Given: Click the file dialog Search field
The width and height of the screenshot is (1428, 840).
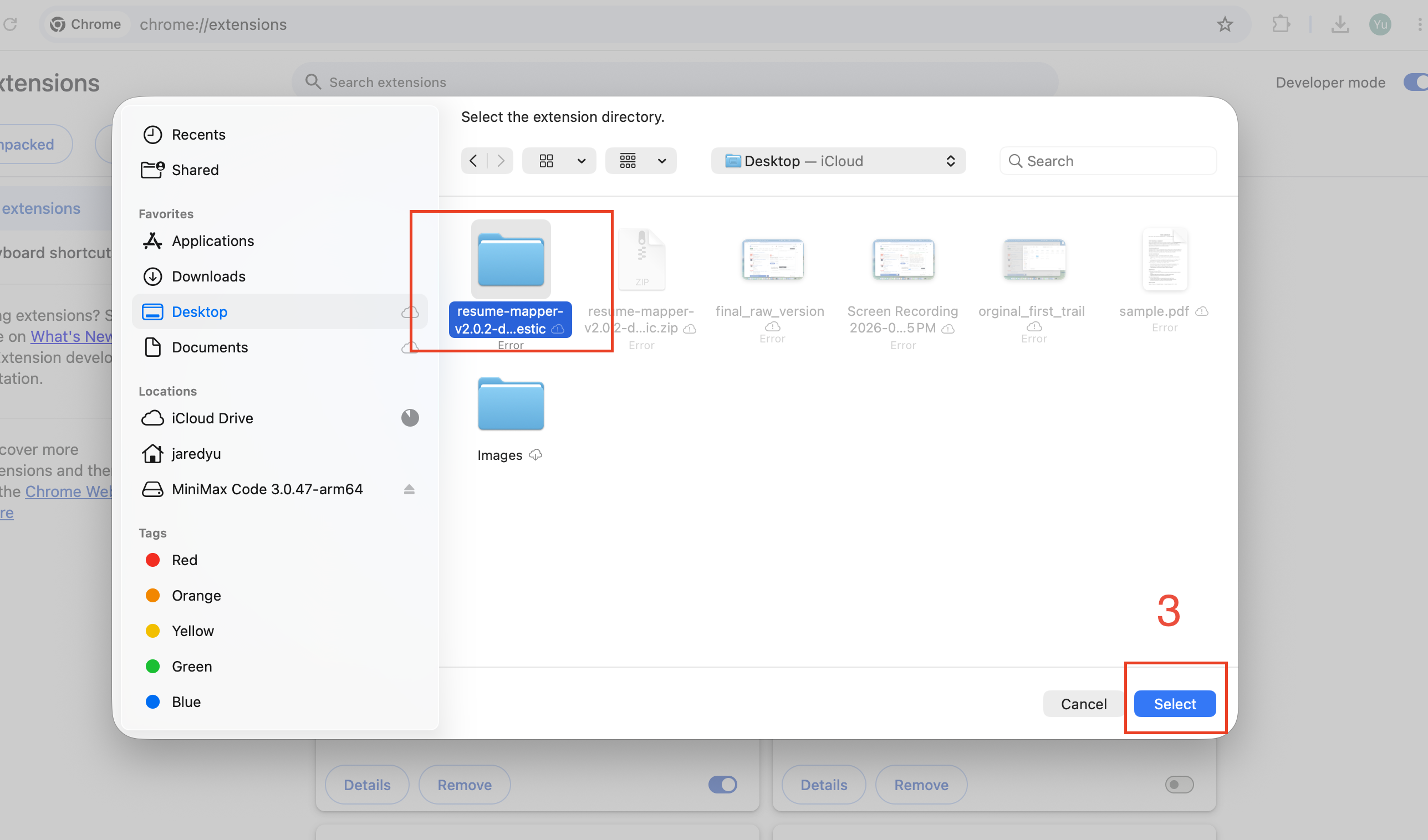Looking at the screenshot, I should click(x=1108, y=161).
